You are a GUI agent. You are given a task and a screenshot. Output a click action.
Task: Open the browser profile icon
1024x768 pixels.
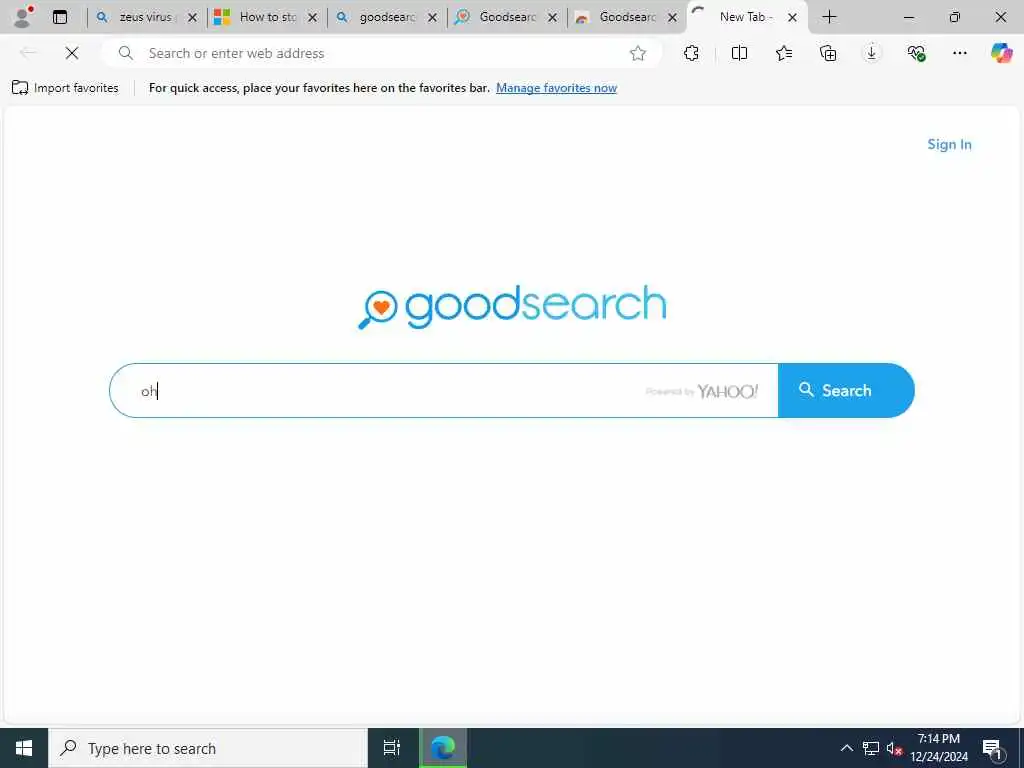pos(23,17)
